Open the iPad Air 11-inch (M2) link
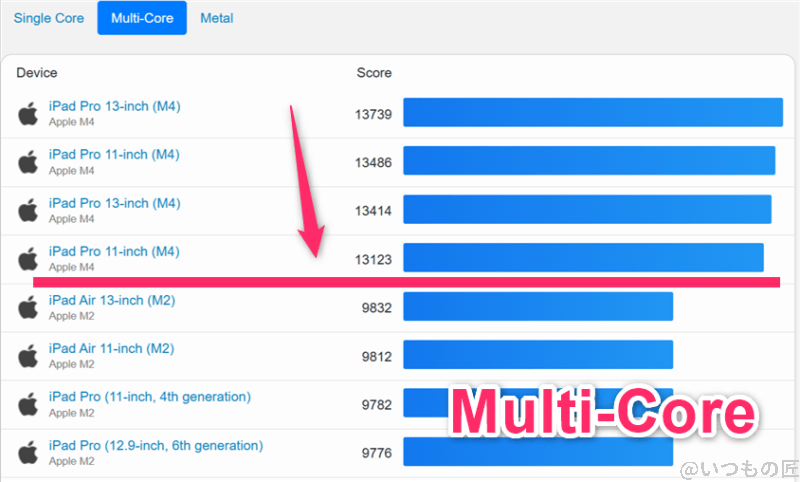The height and width of the screenshot is (482, 800). click(111, 348)
